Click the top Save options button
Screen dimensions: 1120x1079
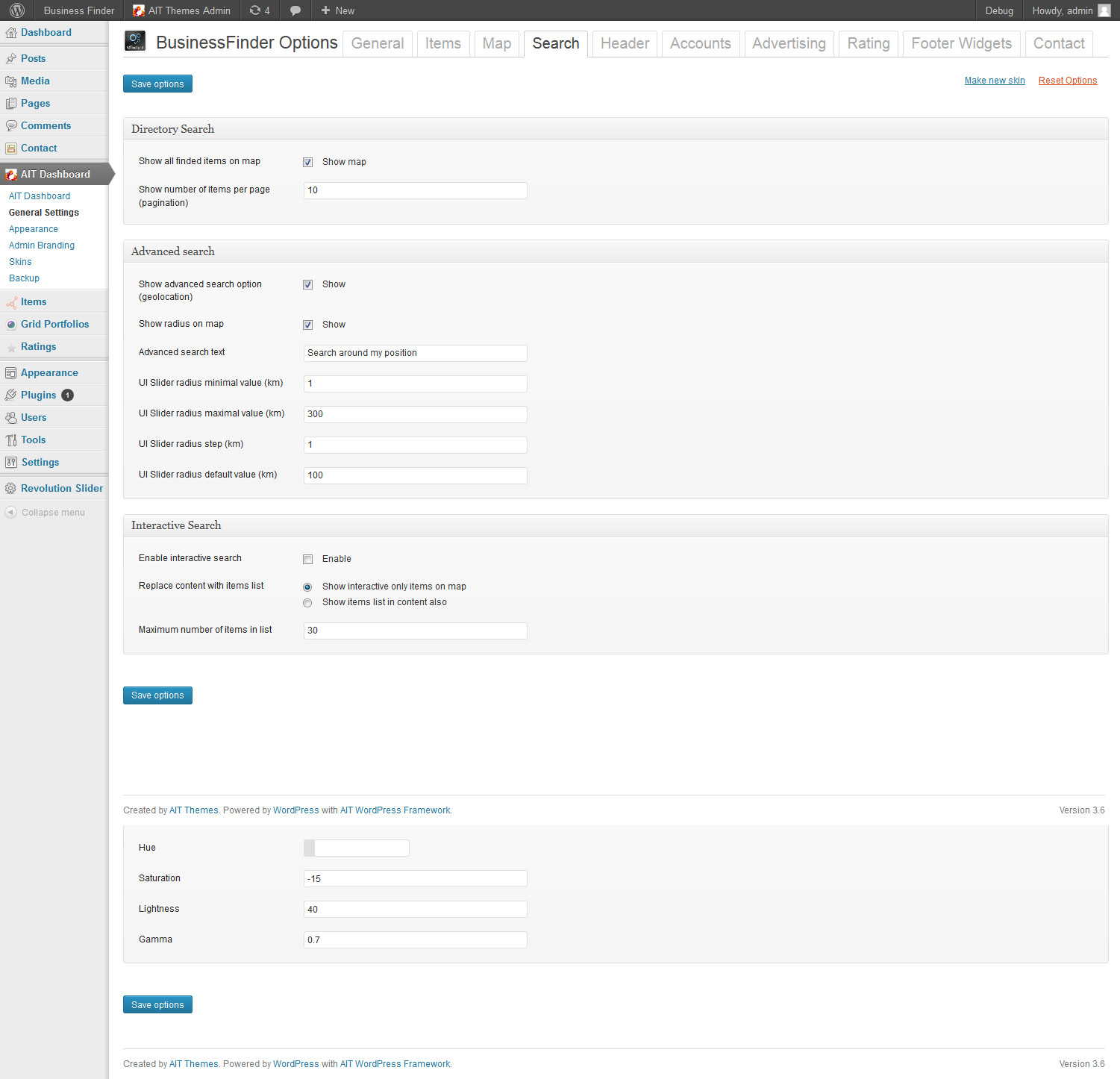pyautogui.click(x=157, y=84)
